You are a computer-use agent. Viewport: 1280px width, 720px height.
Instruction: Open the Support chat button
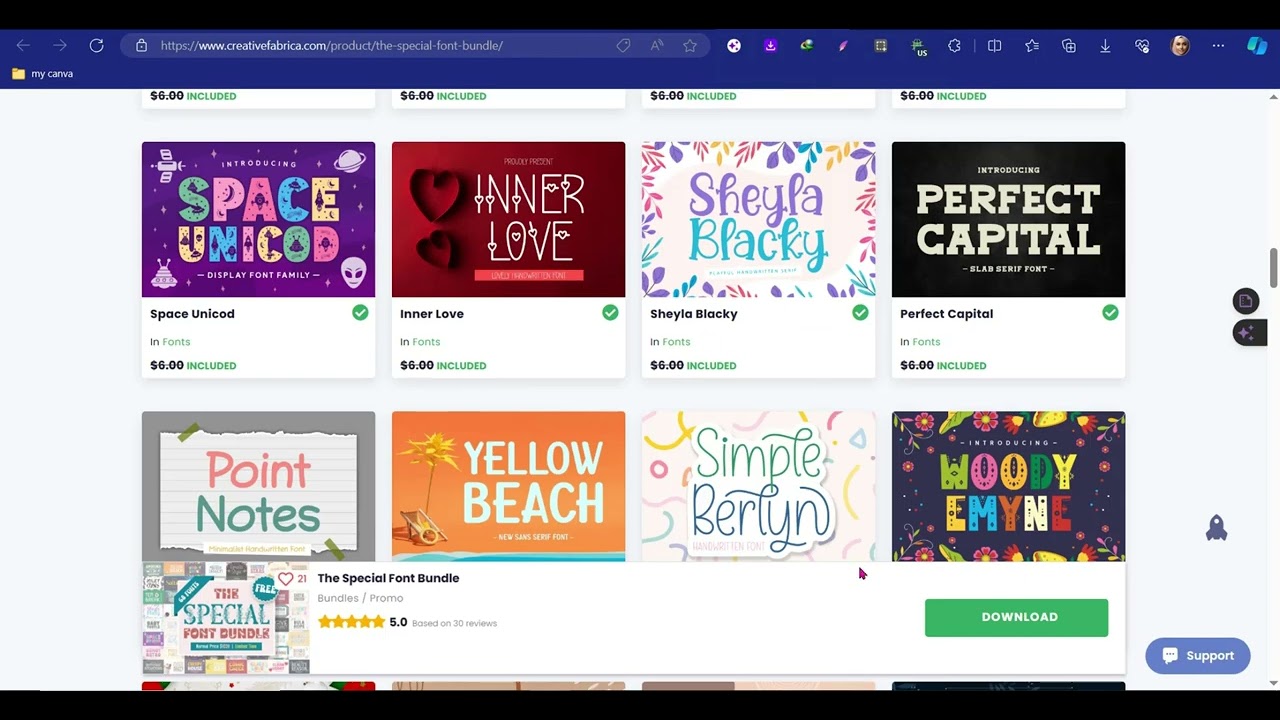point(1198,656)
